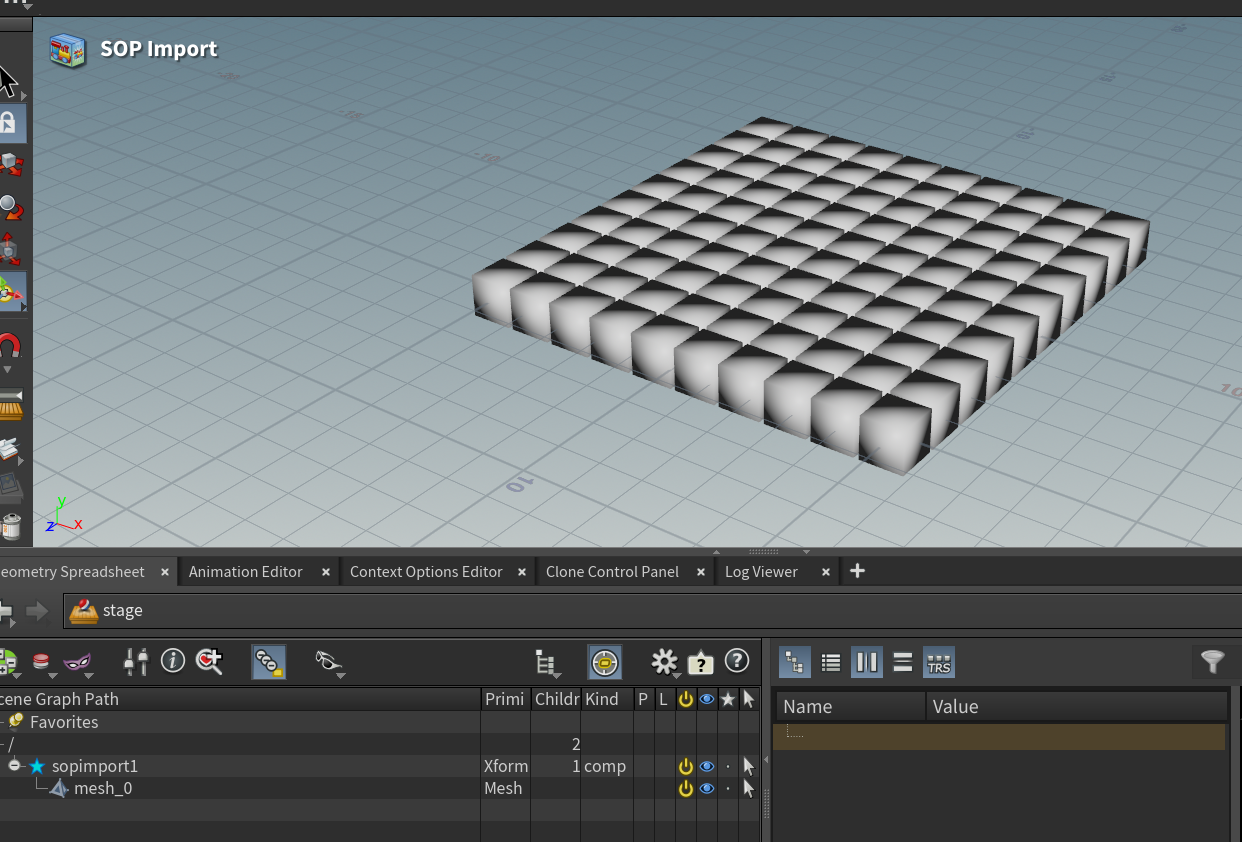Toggle the highlighted blue link icon
The image size is (1242, 842).
click(x=268, y=662)
